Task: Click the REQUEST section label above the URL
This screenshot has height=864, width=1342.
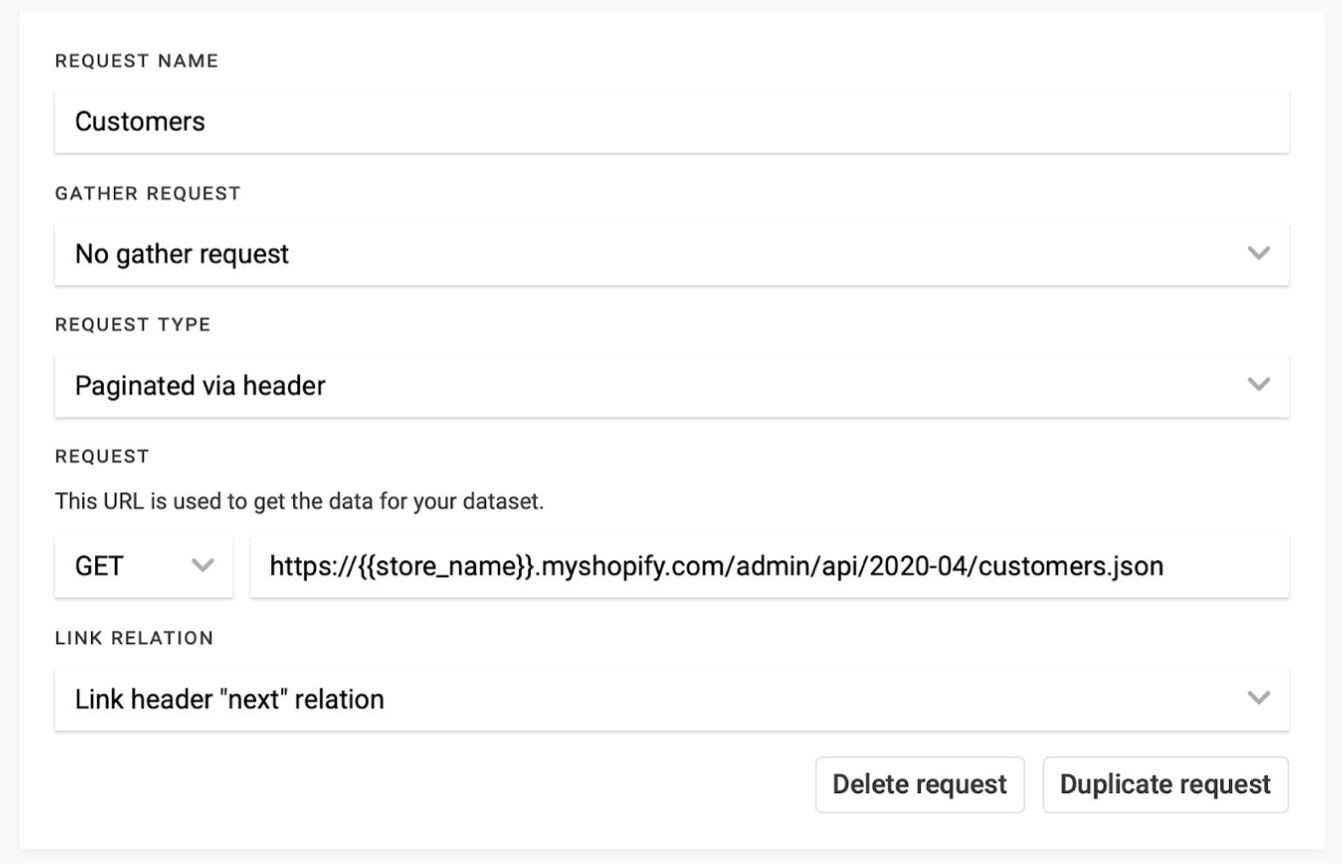Action: coord(102,456)
